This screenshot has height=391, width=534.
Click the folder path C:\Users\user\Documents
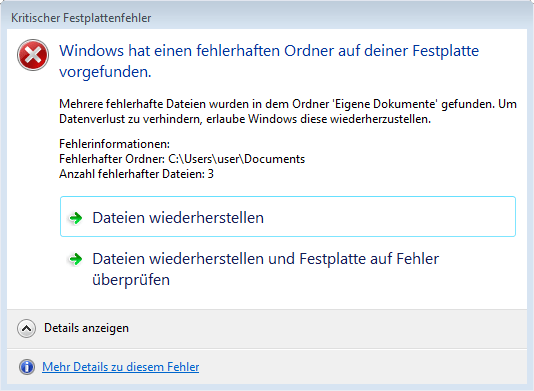pyautogui.click(x=237, y=159)
